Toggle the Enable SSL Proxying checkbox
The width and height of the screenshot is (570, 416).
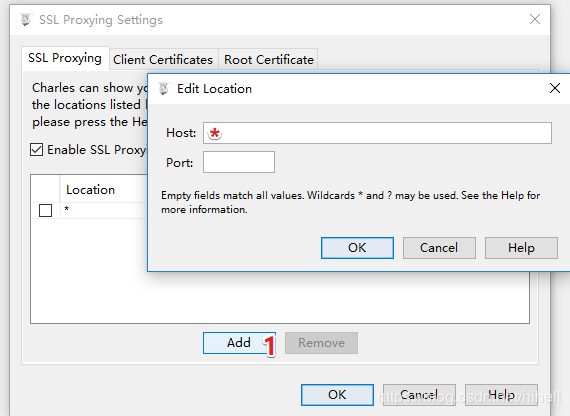pyautogui.click(x=36, y=149)
